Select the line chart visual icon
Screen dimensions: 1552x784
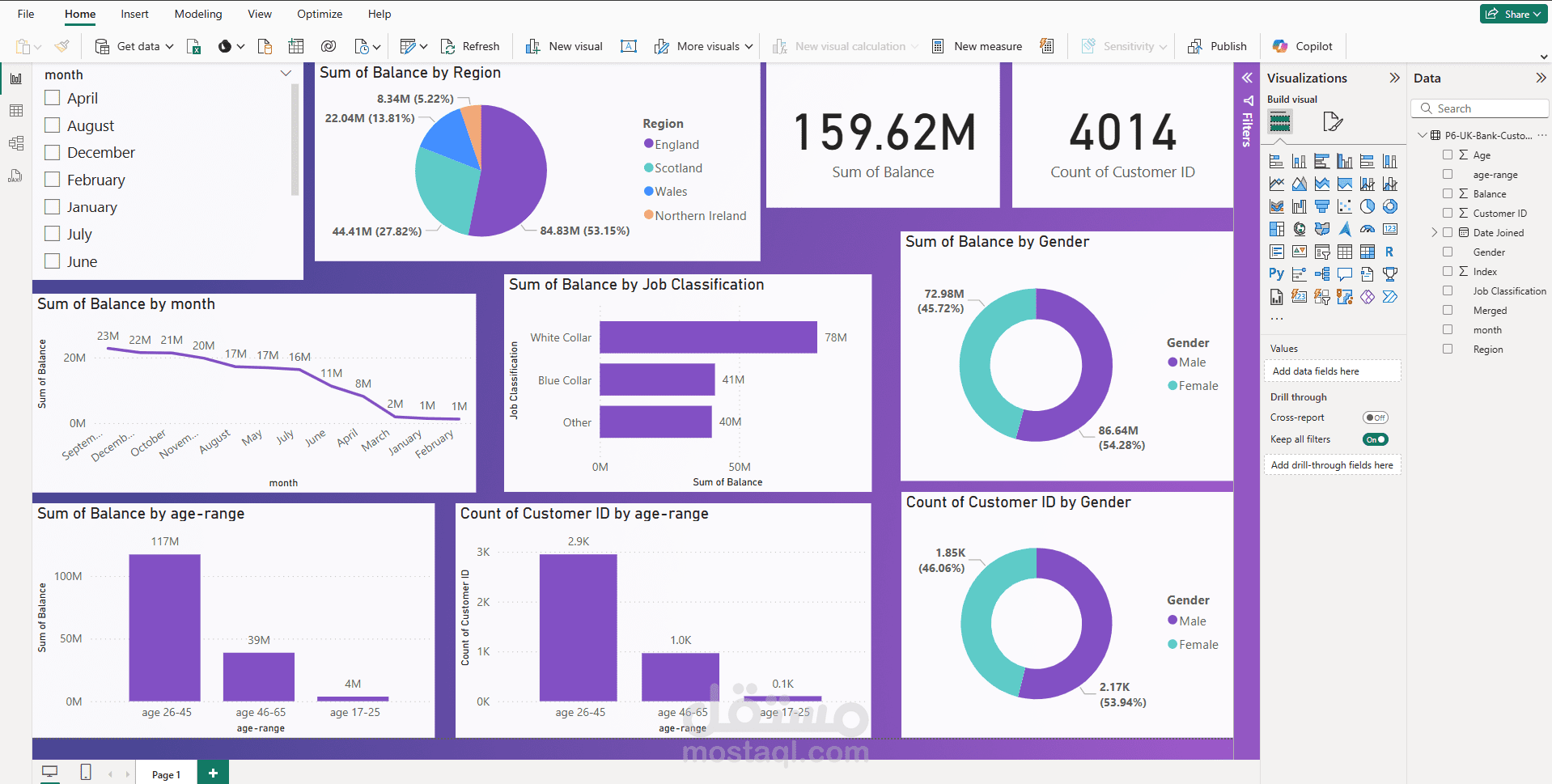coord(1277,184)
